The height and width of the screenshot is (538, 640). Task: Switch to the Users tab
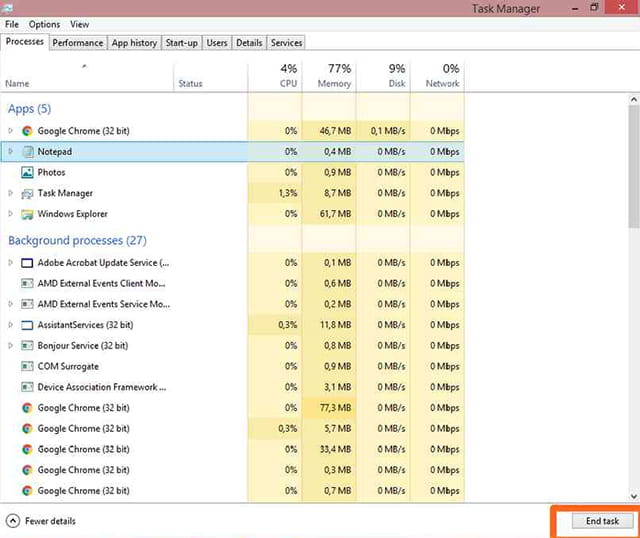coord(217,43)
